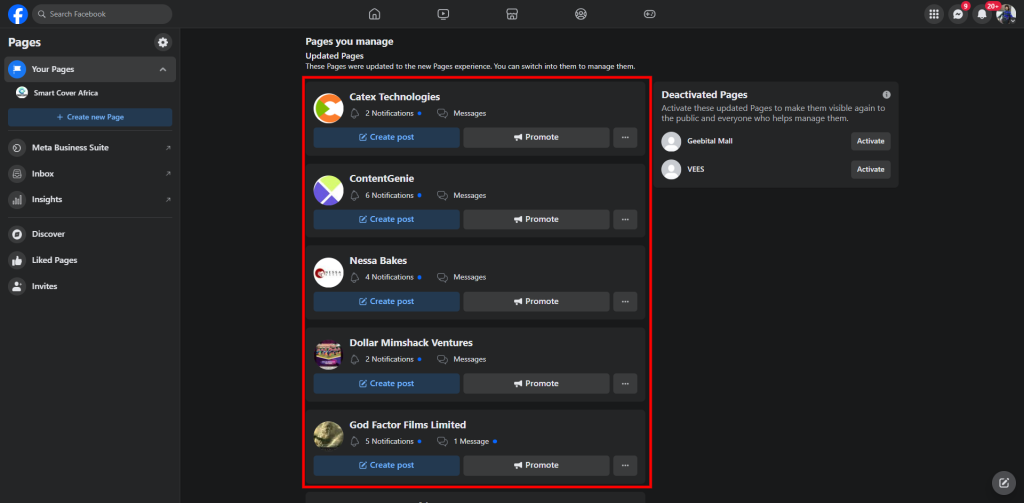Open more options for ContentGenie
This screenshot has width=1024, height=503.
[x=625, y=219]
